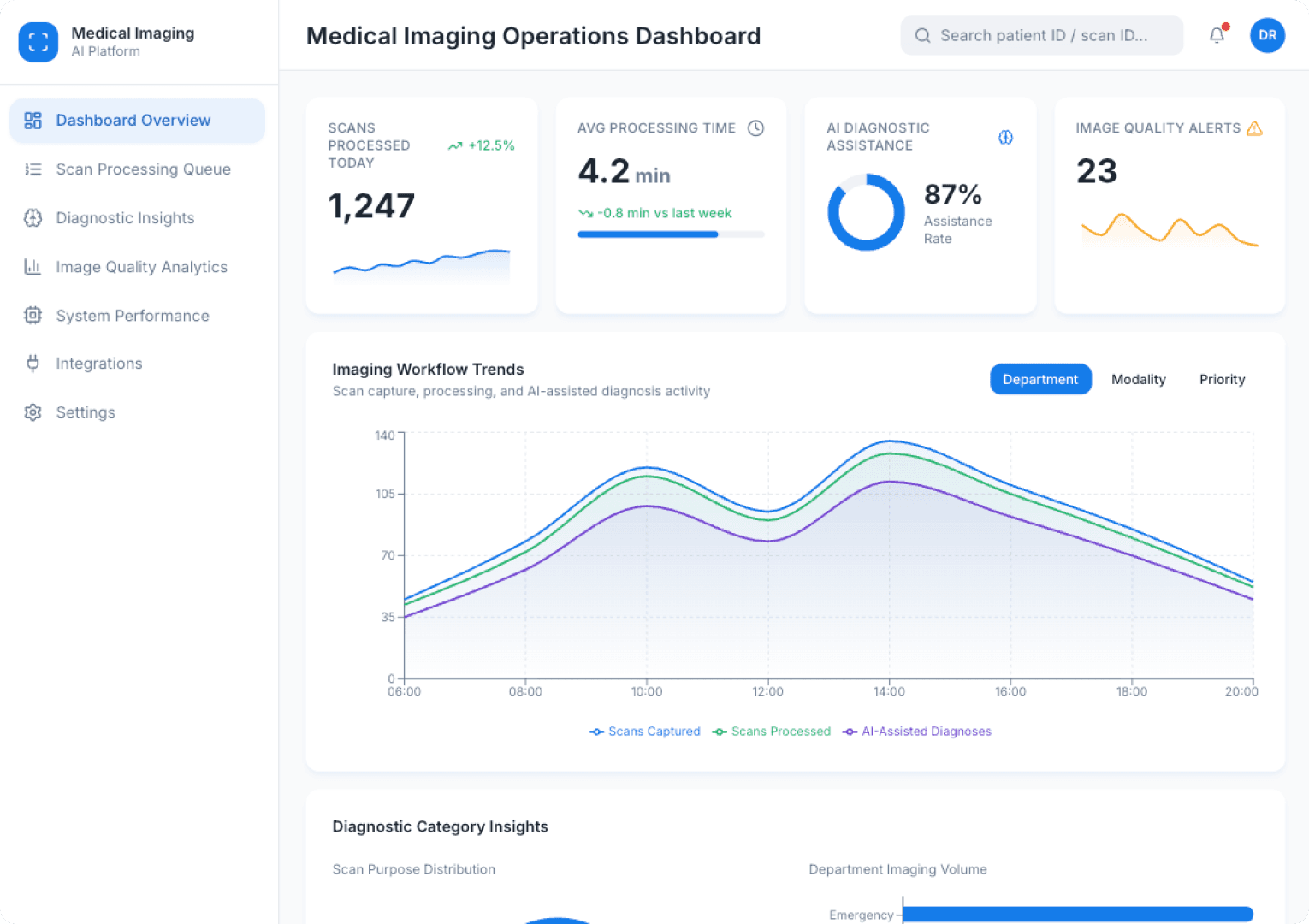Click the Image Quality Alerts warning triangle
Image resolution: width=1309 pixels, height=924 pixels.
1254,128
